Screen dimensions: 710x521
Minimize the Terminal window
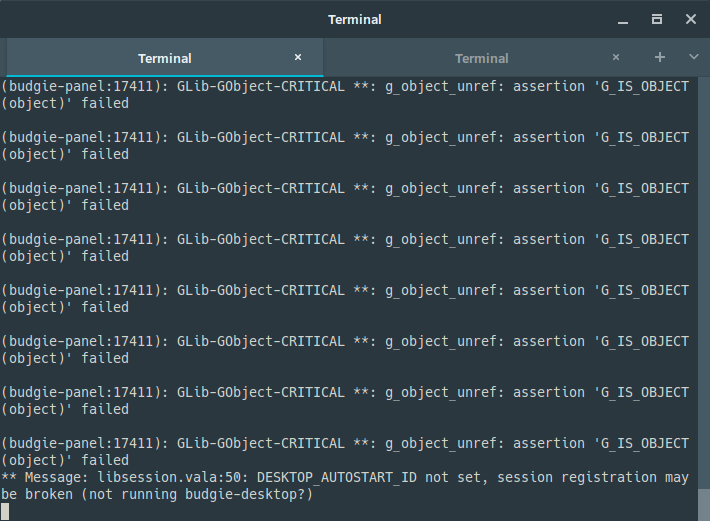pos(623,20)
